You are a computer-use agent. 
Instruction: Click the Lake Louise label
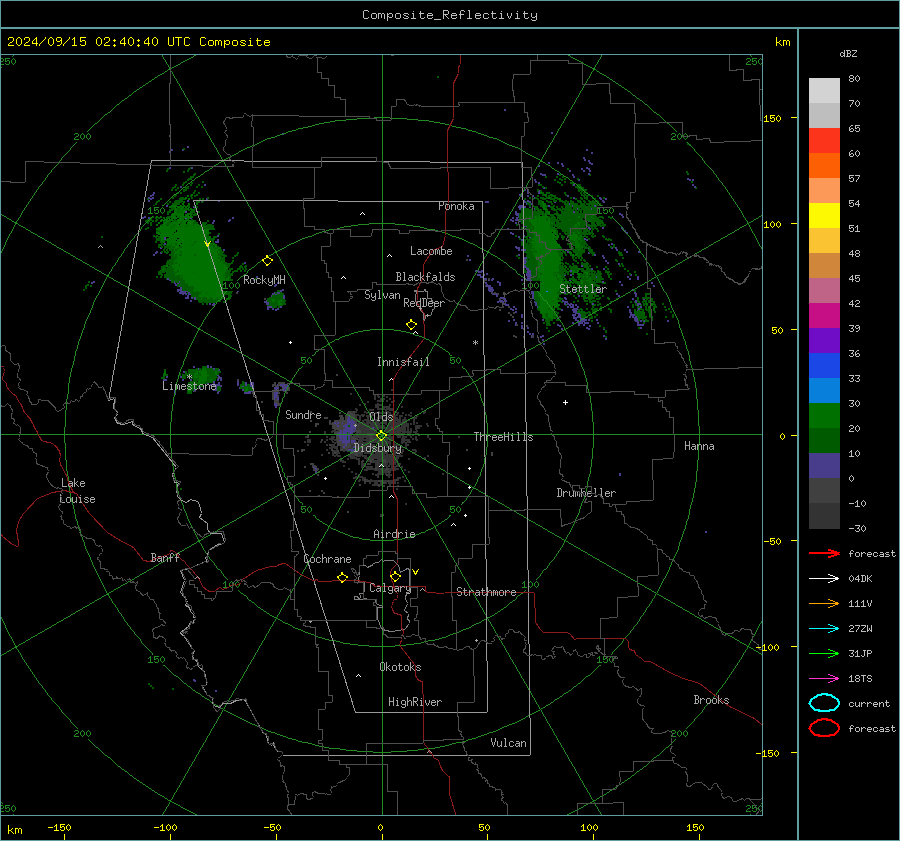[x=77, y=491]
